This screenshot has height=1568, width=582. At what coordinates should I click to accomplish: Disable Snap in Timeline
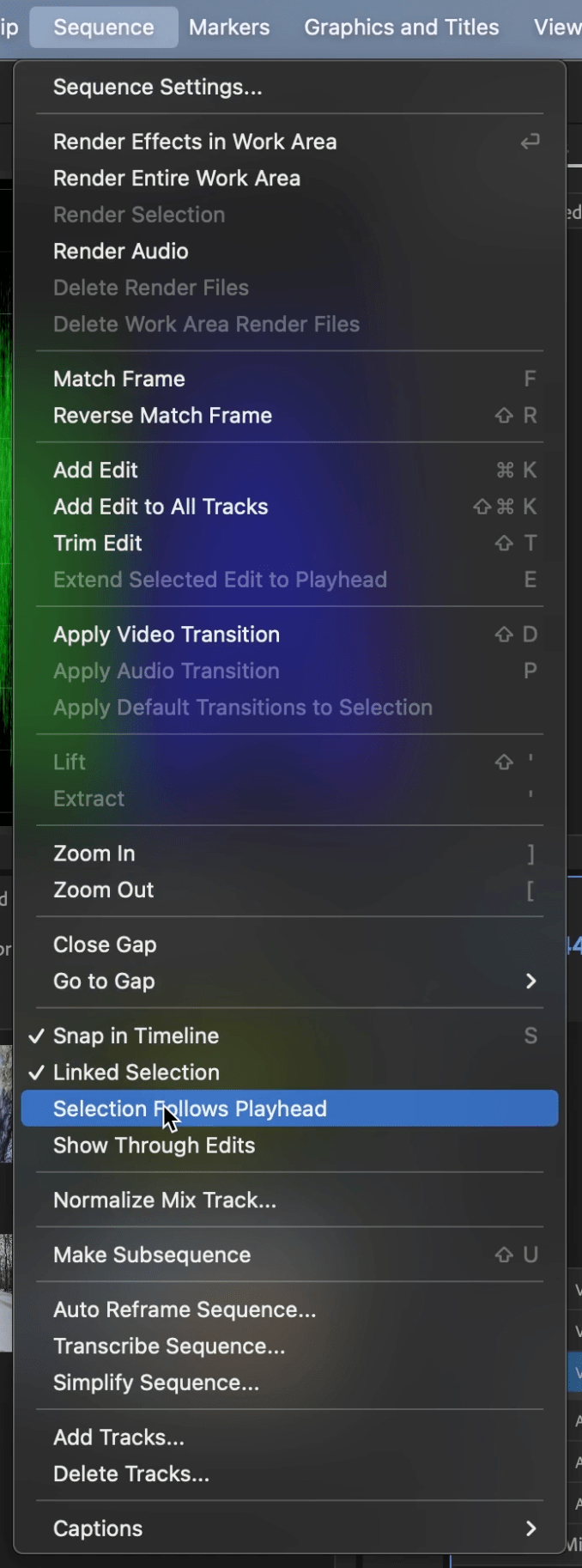135,1036
